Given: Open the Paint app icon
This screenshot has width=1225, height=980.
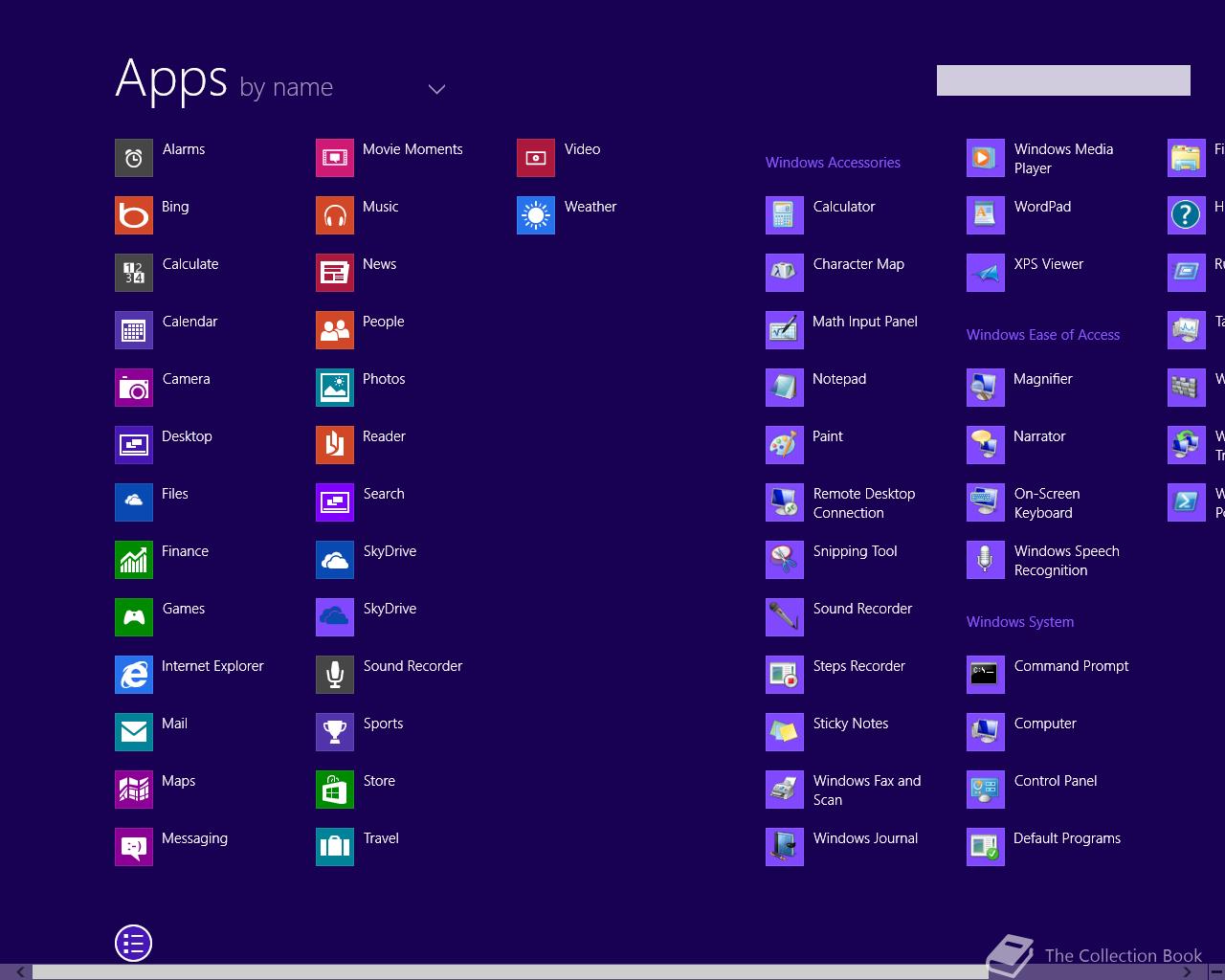Looking at the screenshot, I should click(x=785, y=445).
